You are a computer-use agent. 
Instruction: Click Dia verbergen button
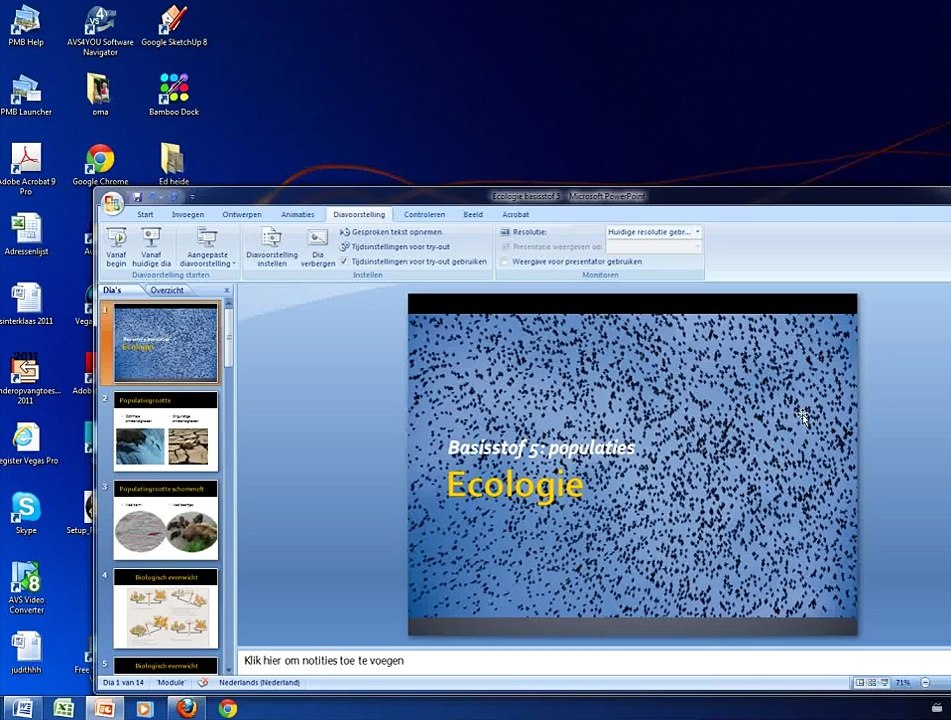point(318,247)
